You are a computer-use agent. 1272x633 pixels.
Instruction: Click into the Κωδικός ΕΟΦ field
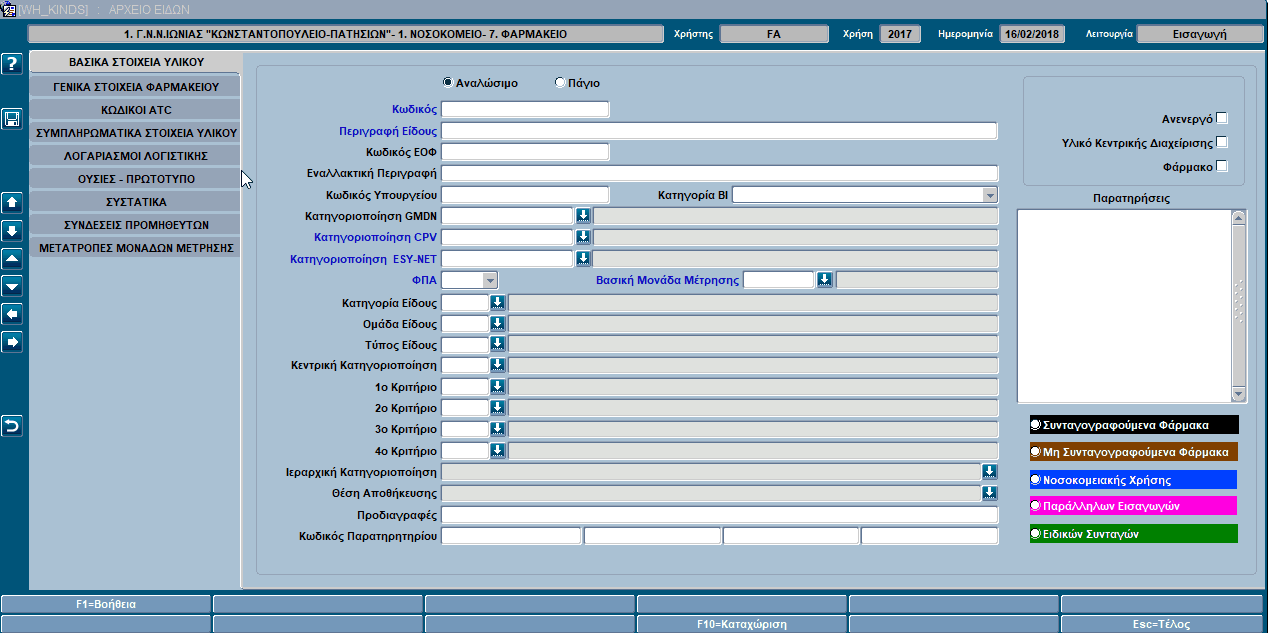click(x=525, y=152)
